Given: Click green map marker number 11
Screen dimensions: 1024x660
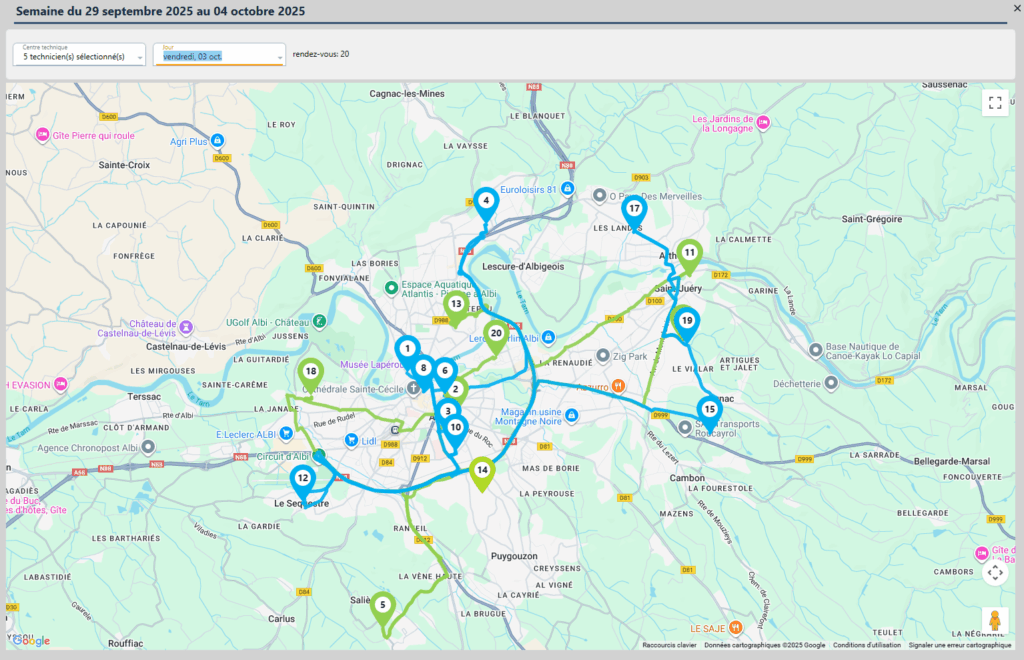Looking at the screenshot, I should point(689,254).
